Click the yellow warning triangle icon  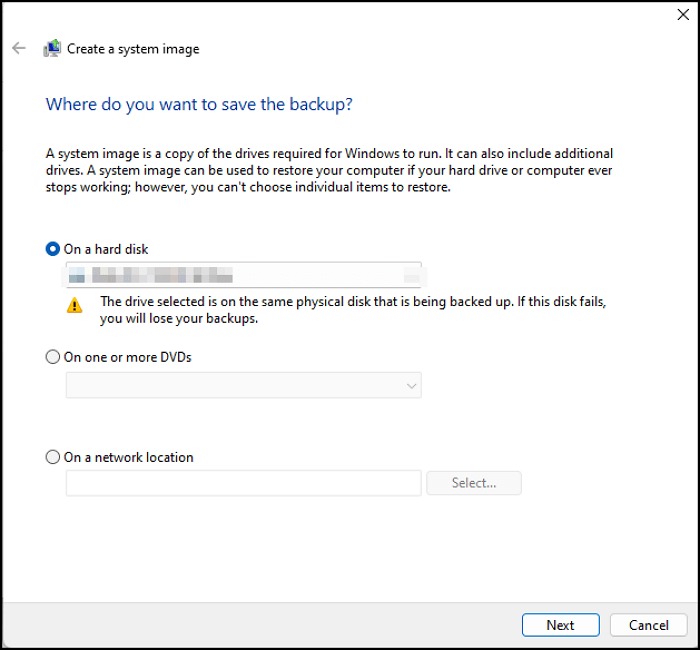click(75, 305)
